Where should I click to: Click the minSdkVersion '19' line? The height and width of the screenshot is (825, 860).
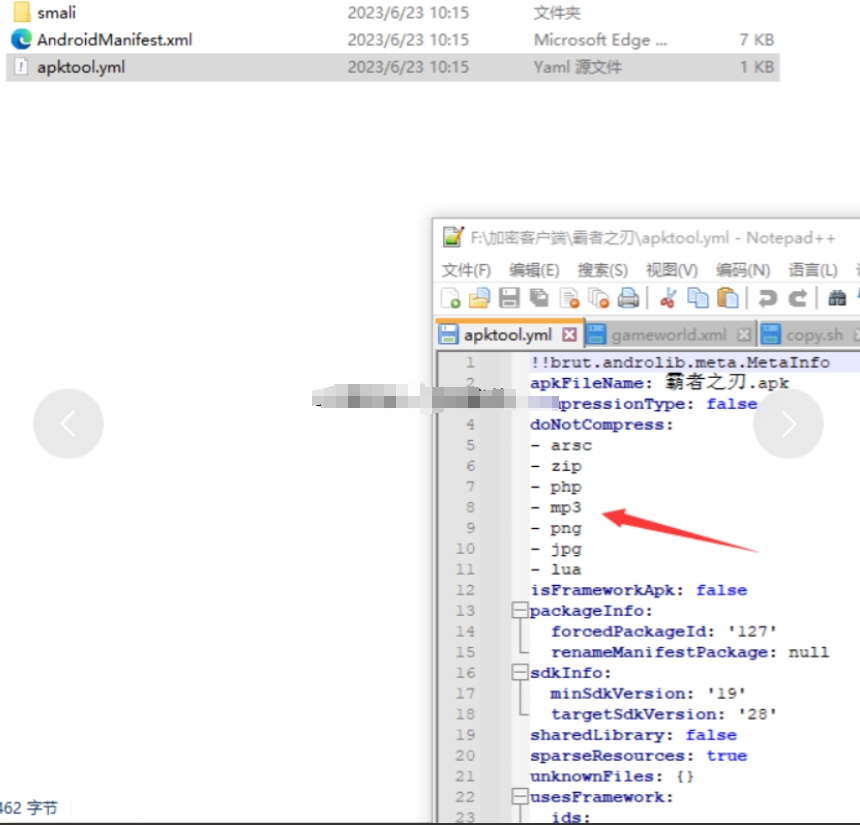(648, 694)
